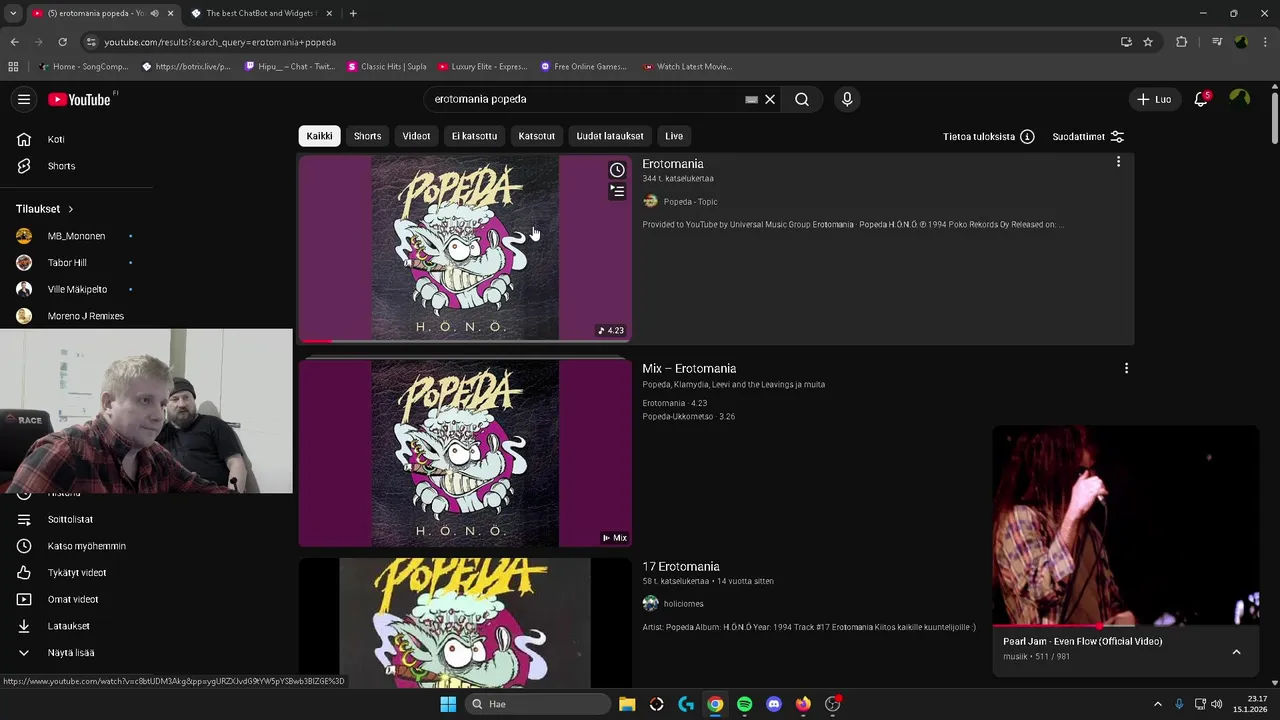The height and width of the screenshot is (720, 1280).
Task: Open the Popeda - Topic channel
Action: click(690, 202)
